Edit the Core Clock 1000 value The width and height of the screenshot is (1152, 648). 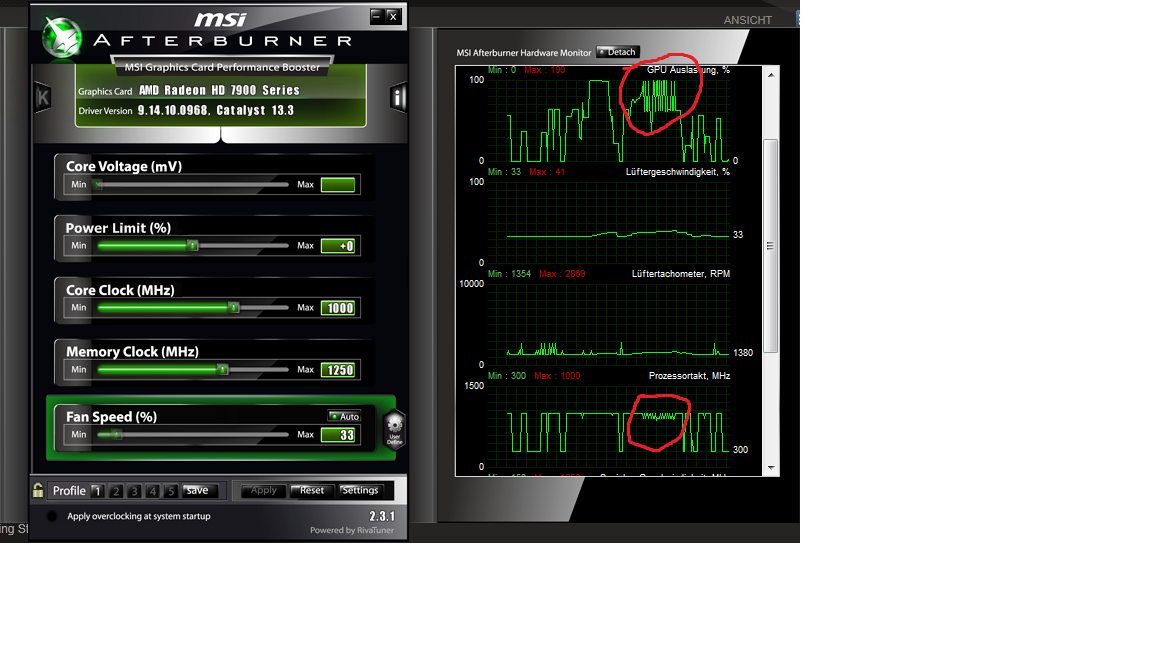338,308
